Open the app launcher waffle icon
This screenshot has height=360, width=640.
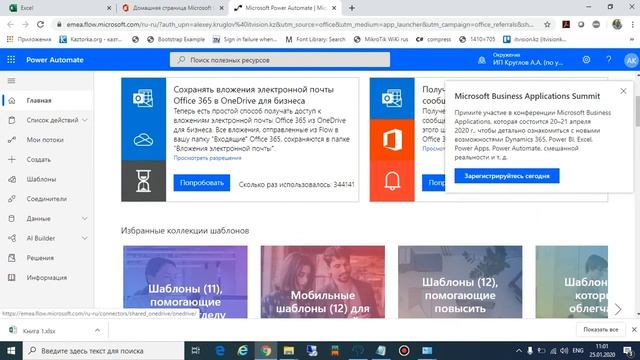pyautogui.click(x=11, y=60)
